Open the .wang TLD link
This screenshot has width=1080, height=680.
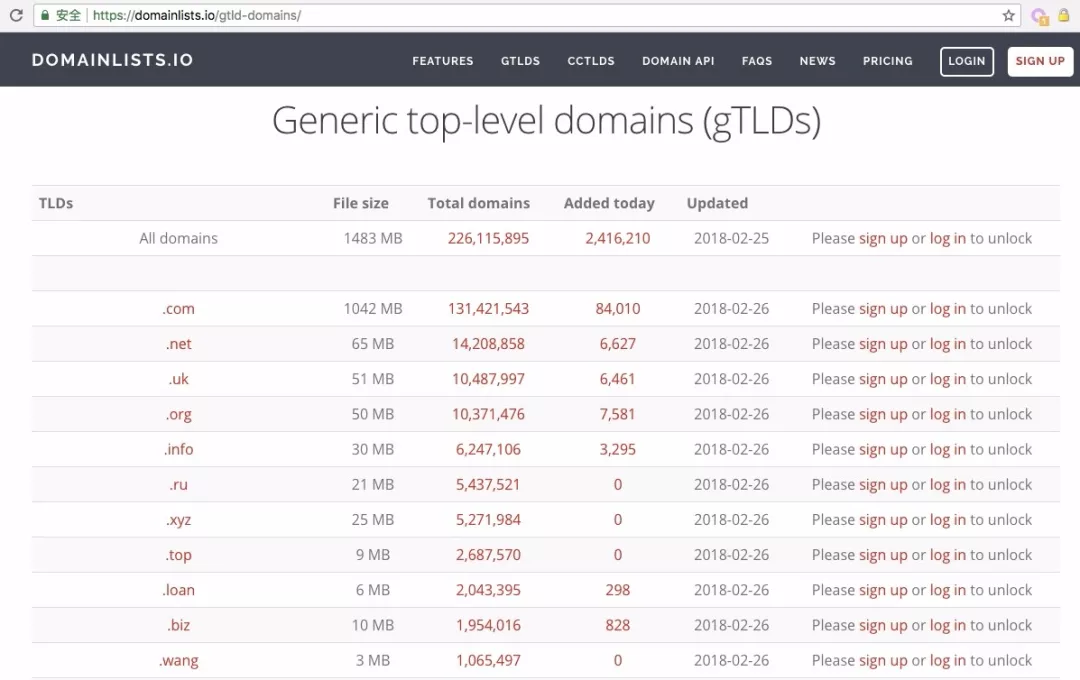coord(179,661)
